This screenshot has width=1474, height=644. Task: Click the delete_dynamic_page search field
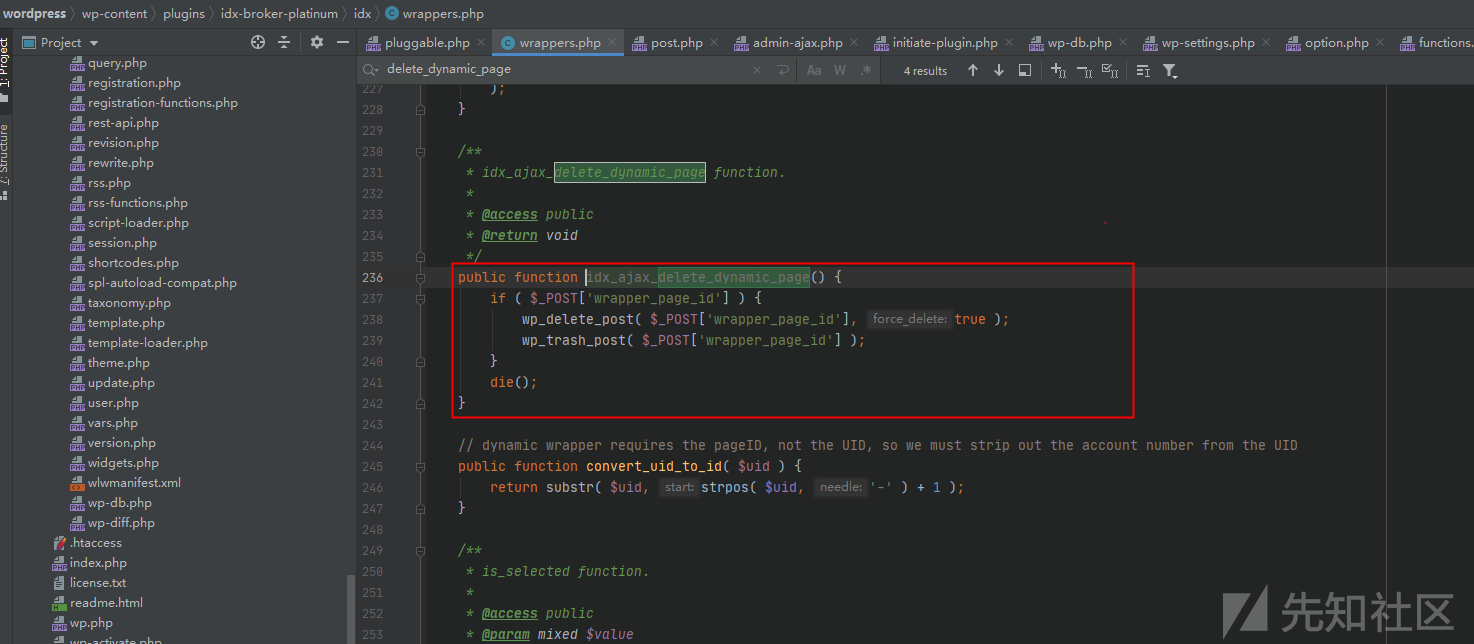pos(560,70)
